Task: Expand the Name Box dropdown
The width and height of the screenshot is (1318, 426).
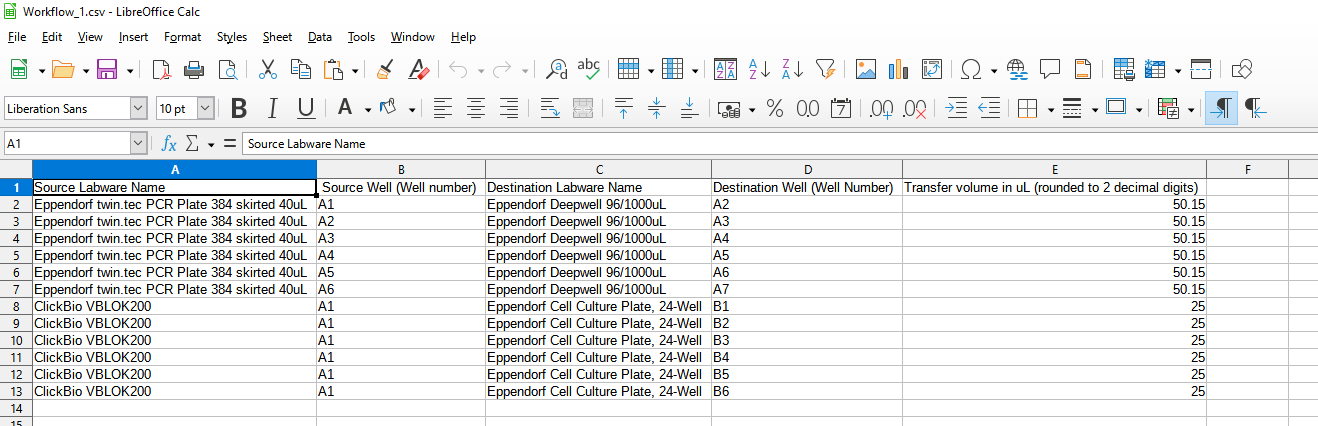Action: point(139,144)
